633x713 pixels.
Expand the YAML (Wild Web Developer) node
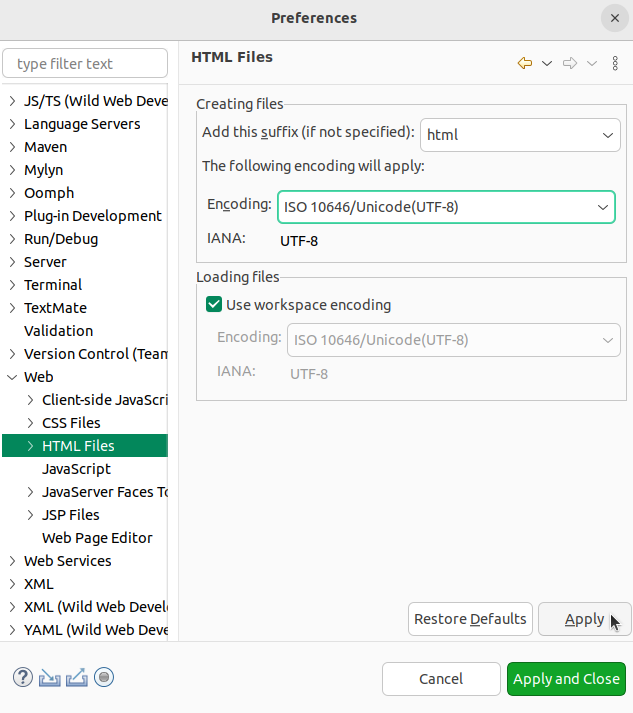pos(12,630)
